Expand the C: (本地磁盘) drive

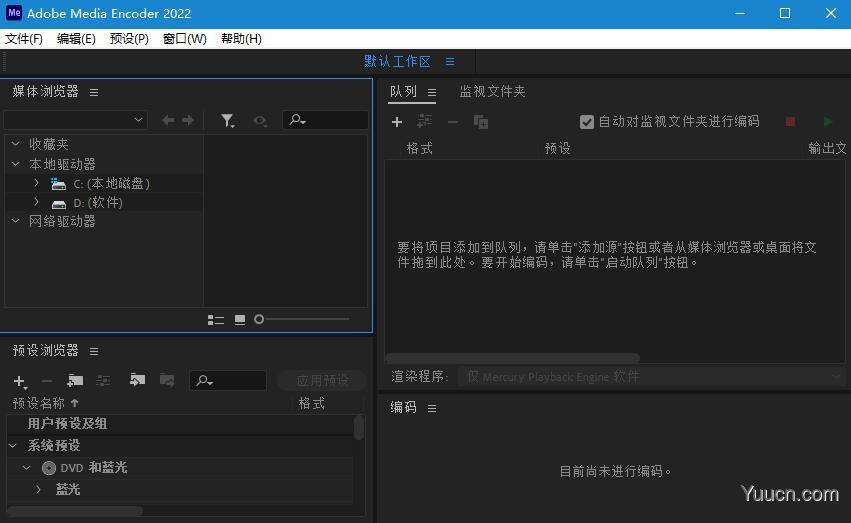36,183
